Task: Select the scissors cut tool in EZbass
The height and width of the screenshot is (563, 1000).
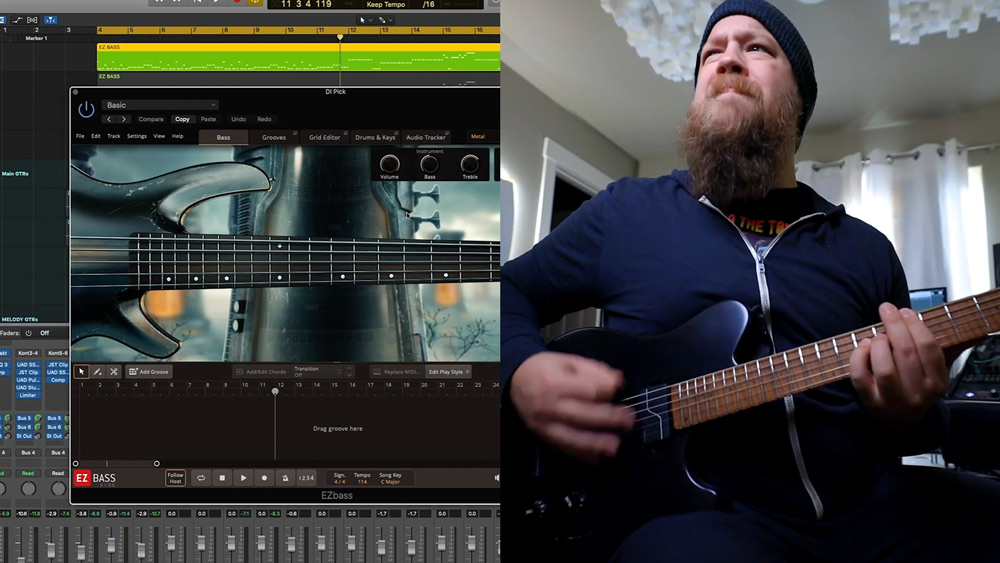Action: pos(114,372)
